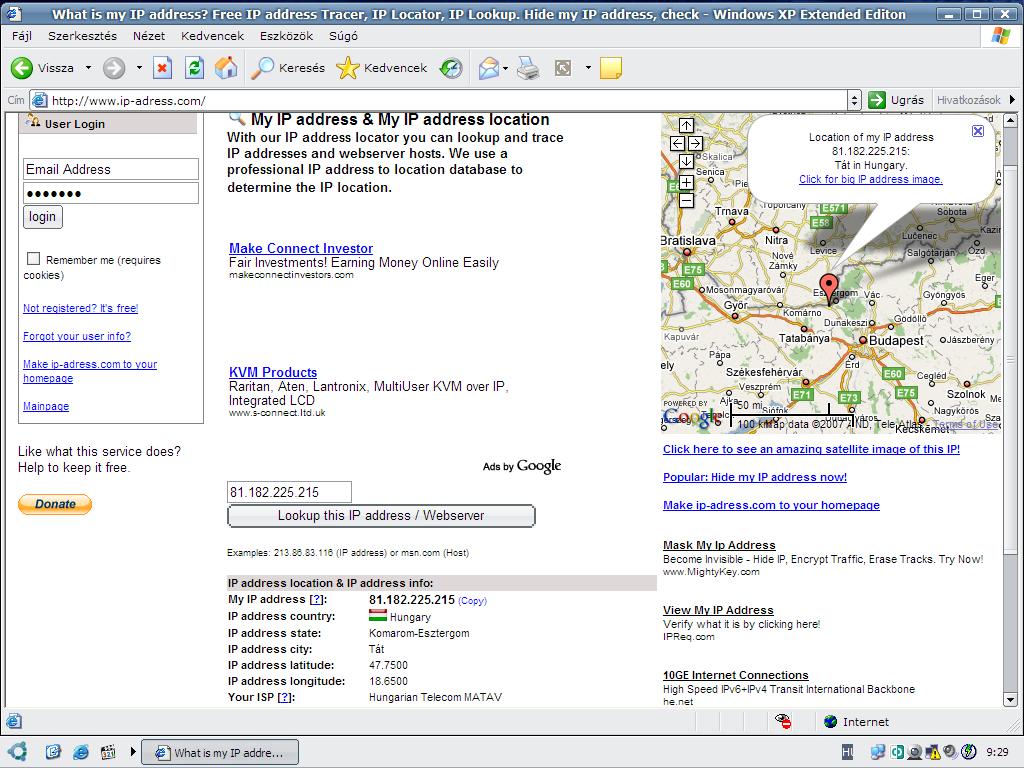Open the Fájl menu
Image resolution: width=1024 pixels, height=768 pixels.
pos(22,36)
